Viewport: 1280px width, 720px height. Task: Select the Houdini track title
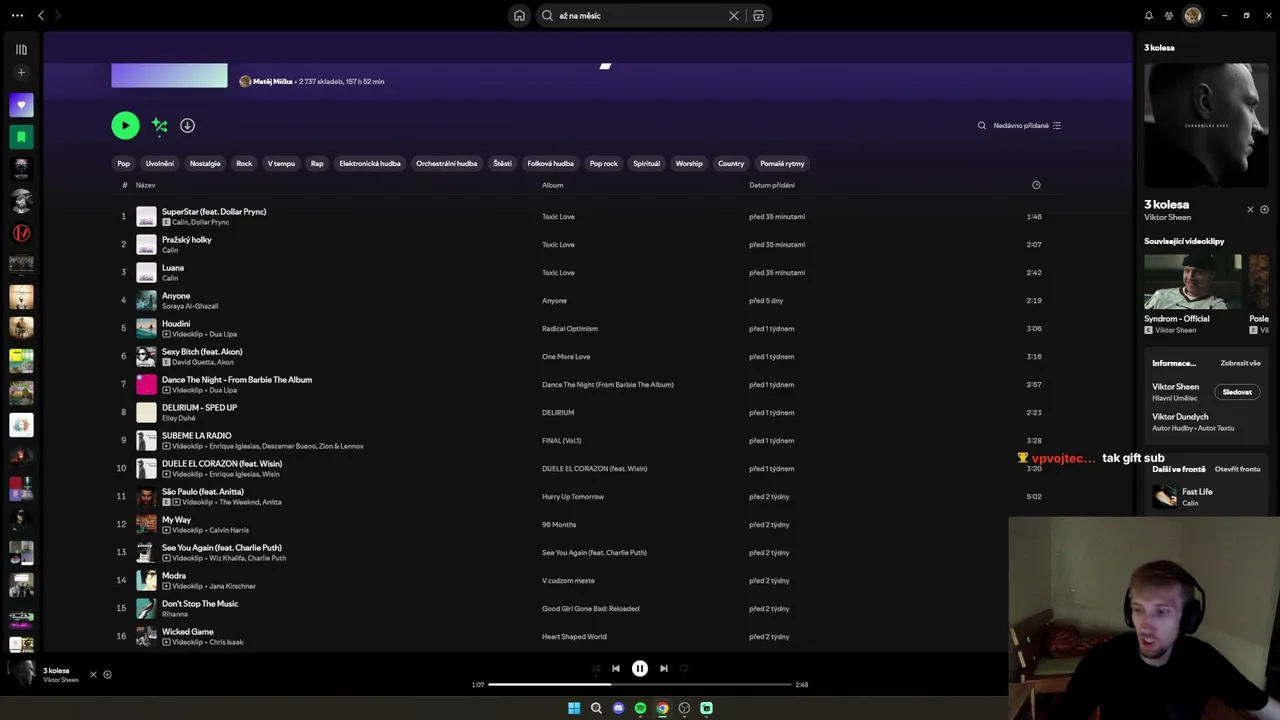(x=176, y=324)
